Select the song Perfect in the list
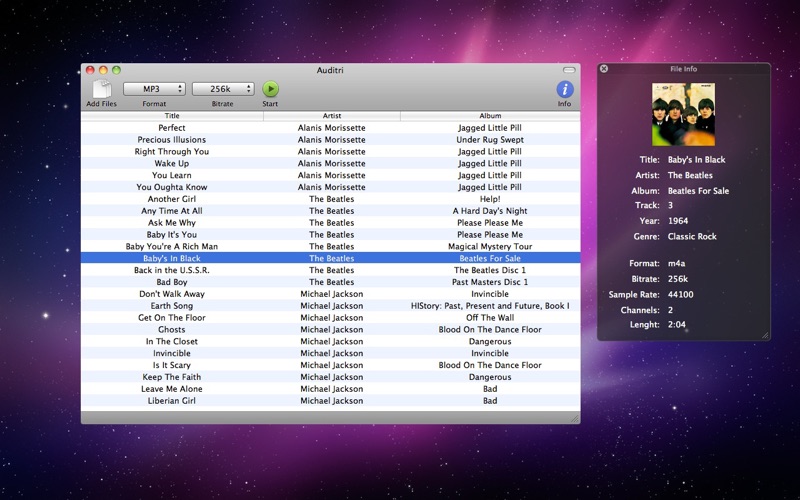Viewport: 800px width, 500px height. pyautogui.click(x=331, y=128)
